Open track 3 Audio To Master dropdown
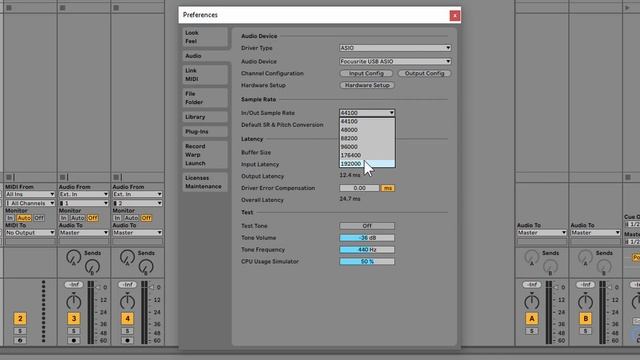Viewport: 640px width, 360px height. tap(83, 233)
